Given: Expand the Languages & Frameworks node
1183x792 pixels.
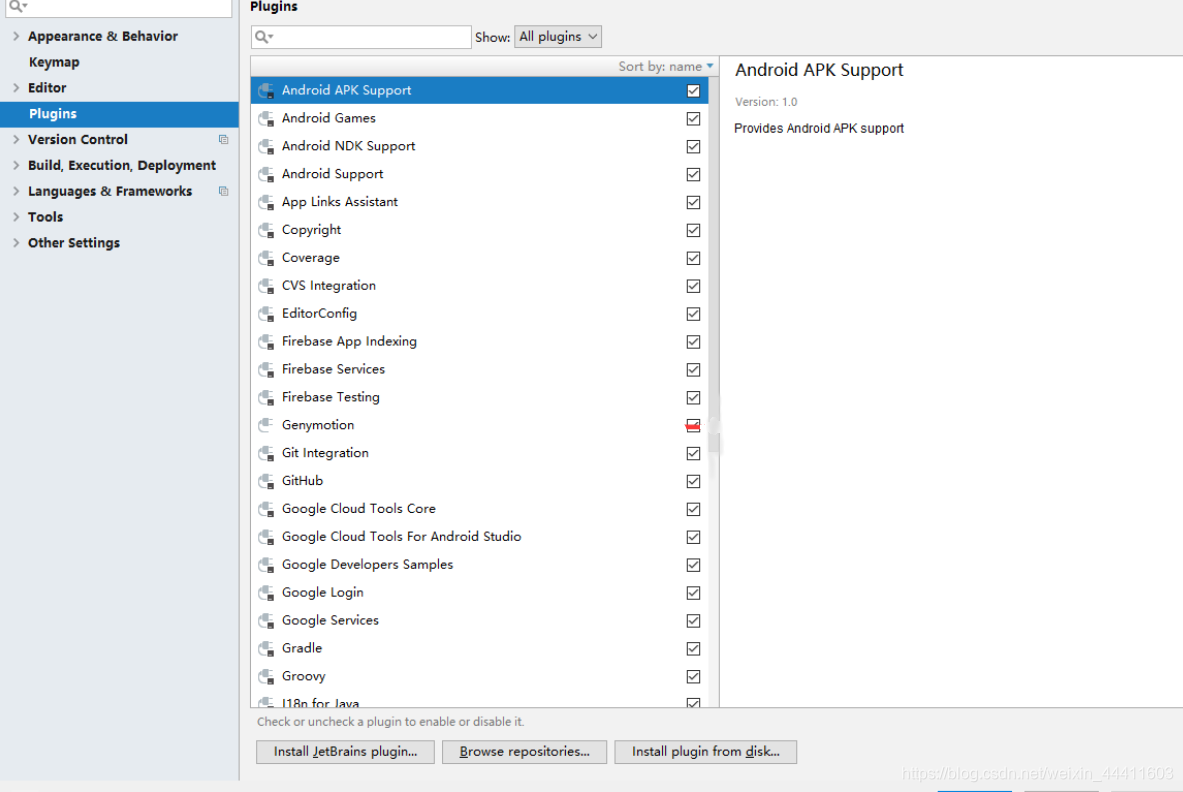Looking at the screenshot, I should [16, 191].
